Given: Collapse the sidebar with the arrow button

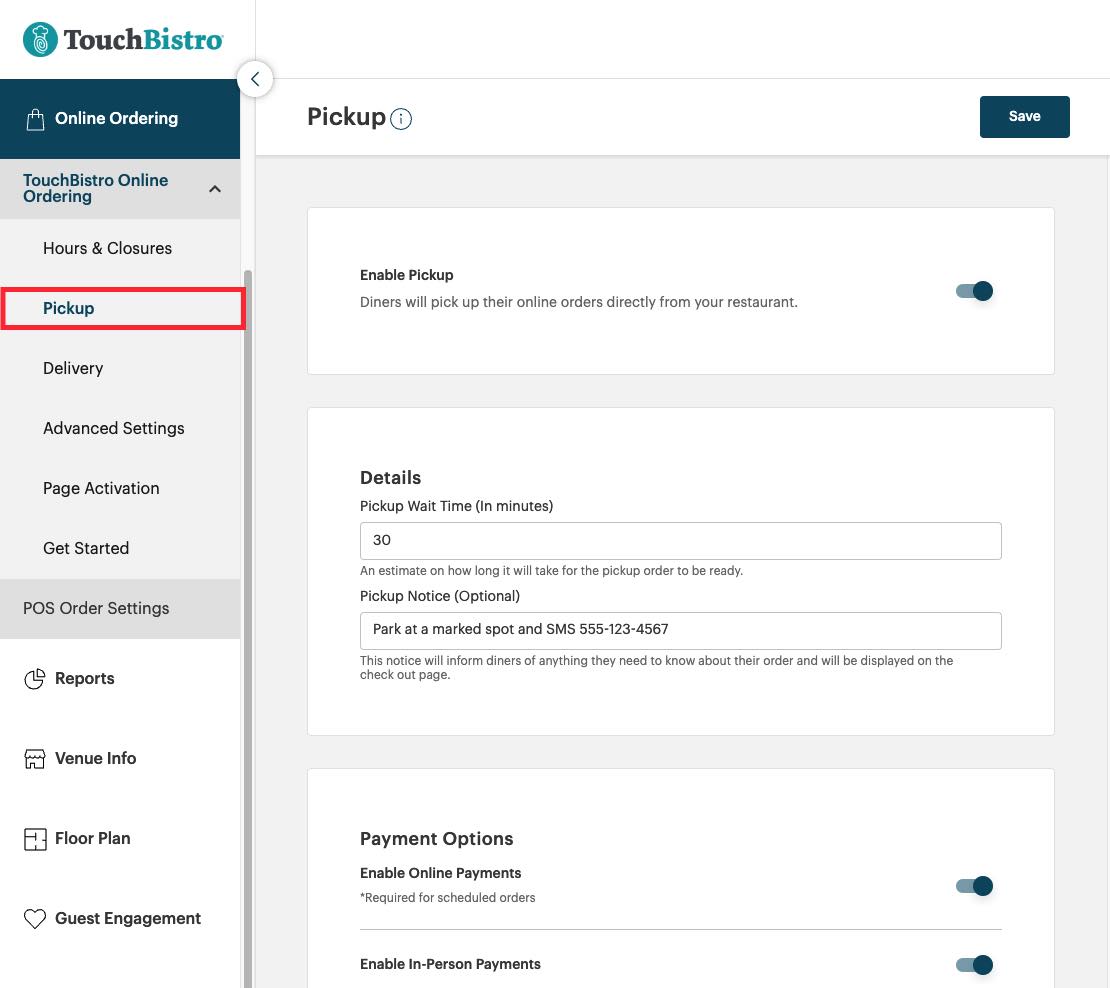Looking at the screenshot, I should click(x=255, y=79).
